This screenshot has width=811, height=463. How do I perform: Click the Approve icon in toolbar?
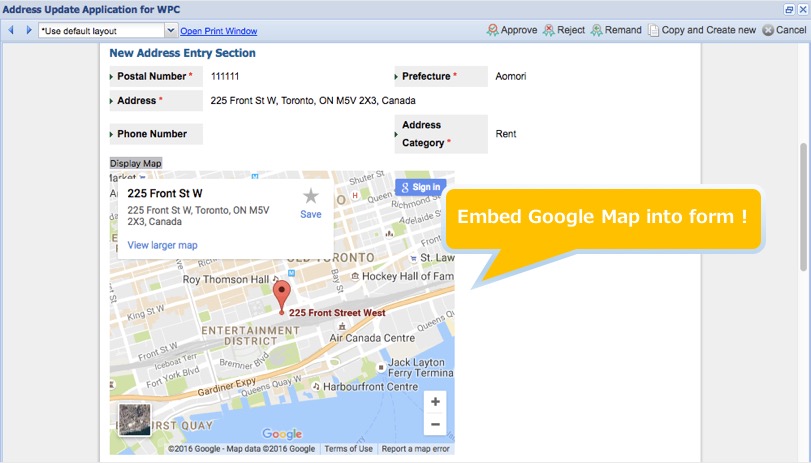coord(493,30)
